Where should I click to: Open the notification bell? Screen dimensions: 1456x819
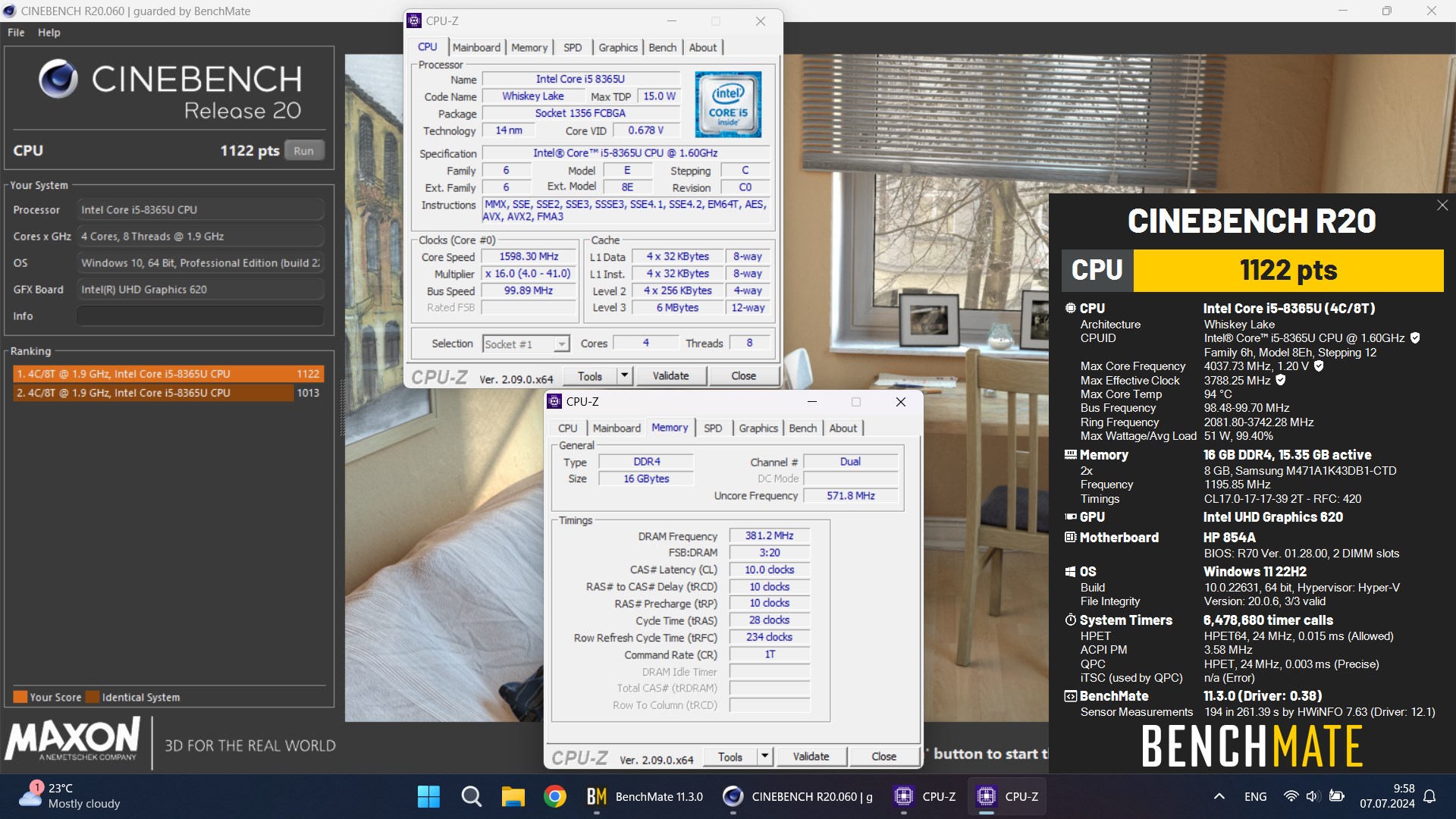(1429, 796)
